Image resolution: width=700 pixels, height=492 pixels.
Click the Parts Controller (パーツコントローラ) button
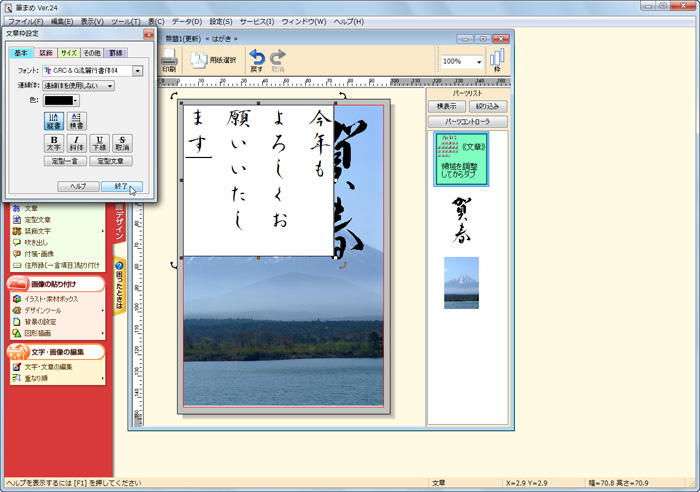[x=460, y=121]
